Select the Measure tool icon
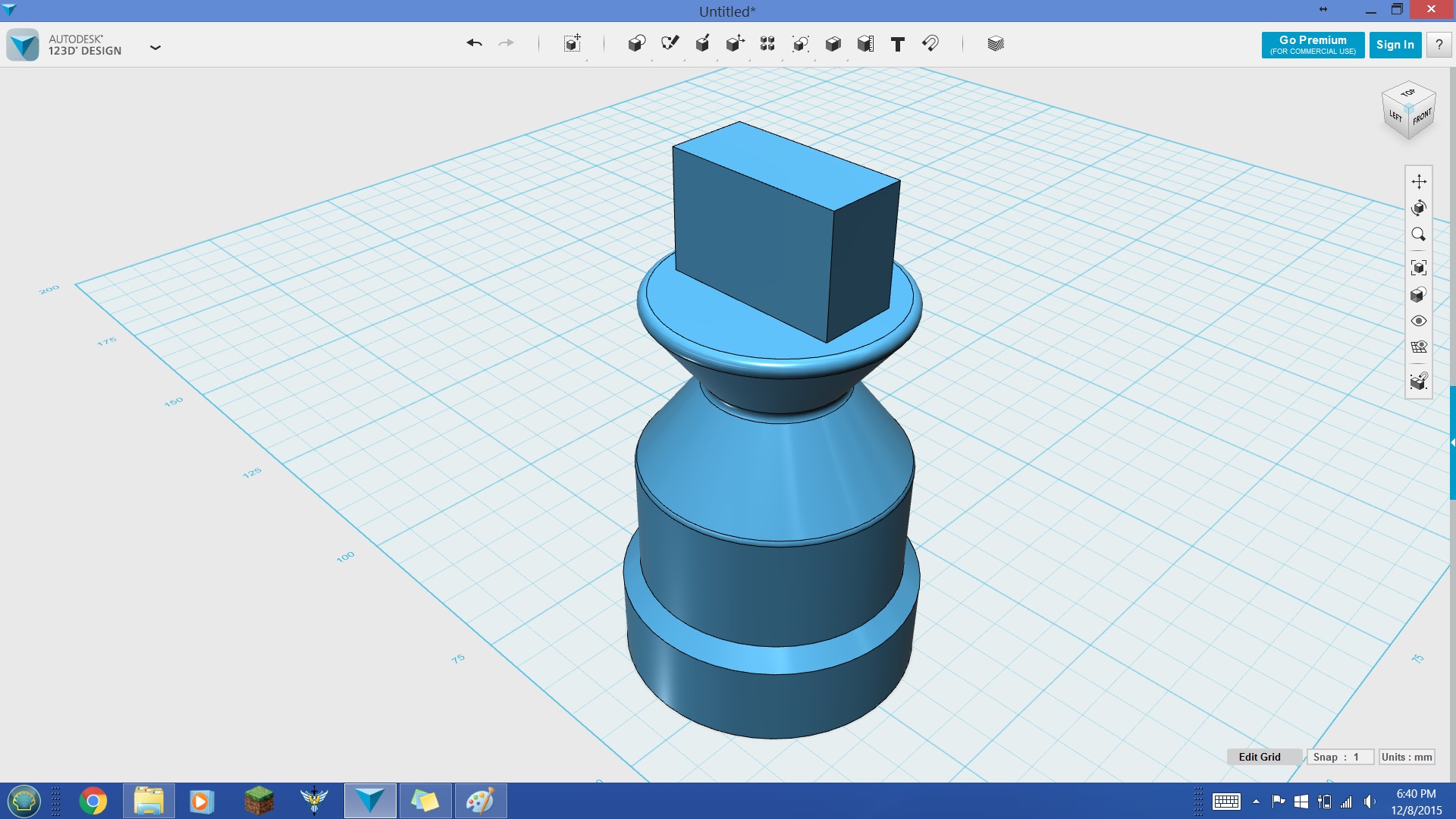The height and width of the screenshot is (819, 1456). tap(864, 44)
